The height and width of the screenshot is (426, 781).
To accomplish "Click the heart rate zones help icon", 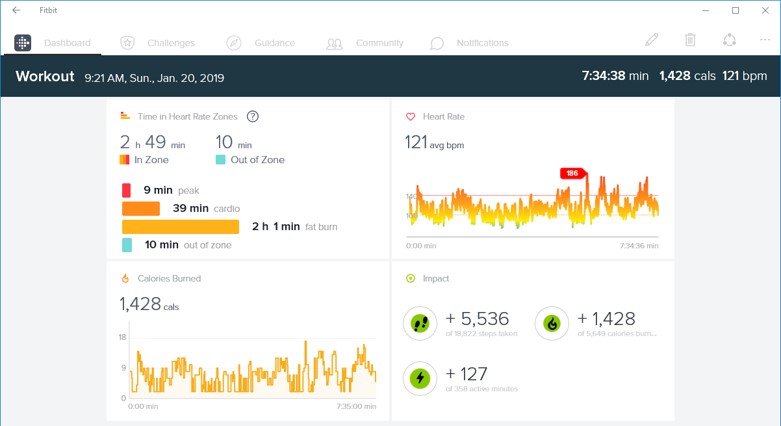I will click(253, 116).
